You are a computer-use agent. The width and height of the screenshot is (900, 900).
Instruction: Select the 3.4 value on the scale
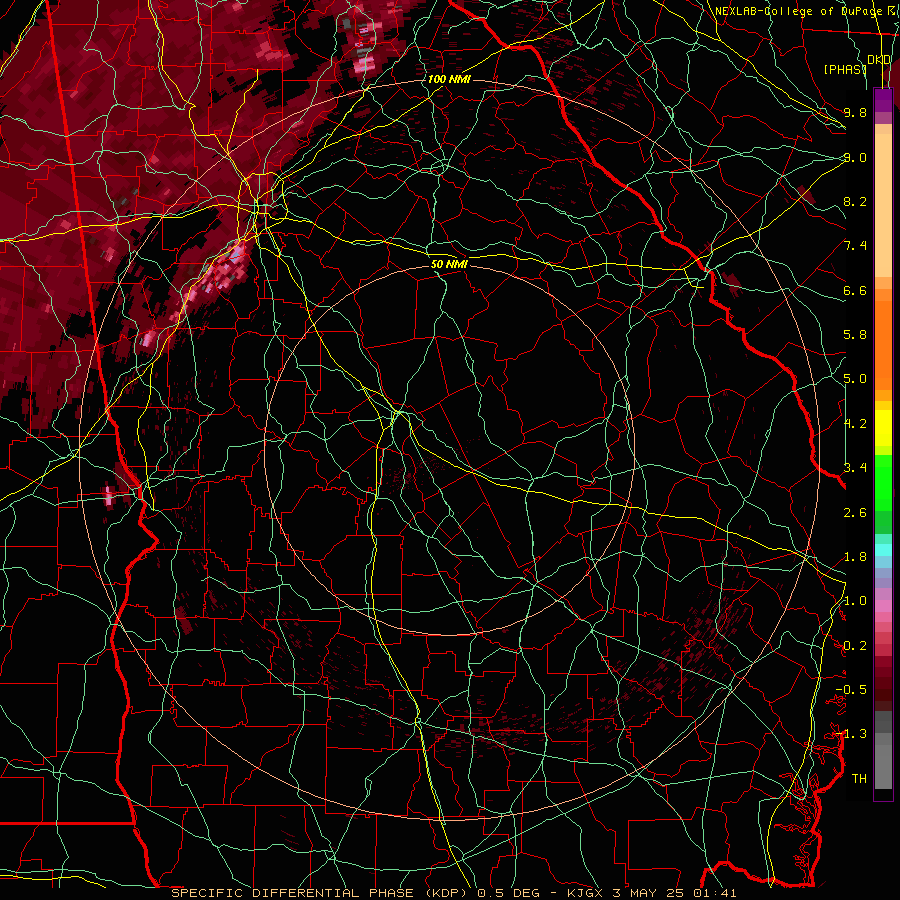pos(855,468)
